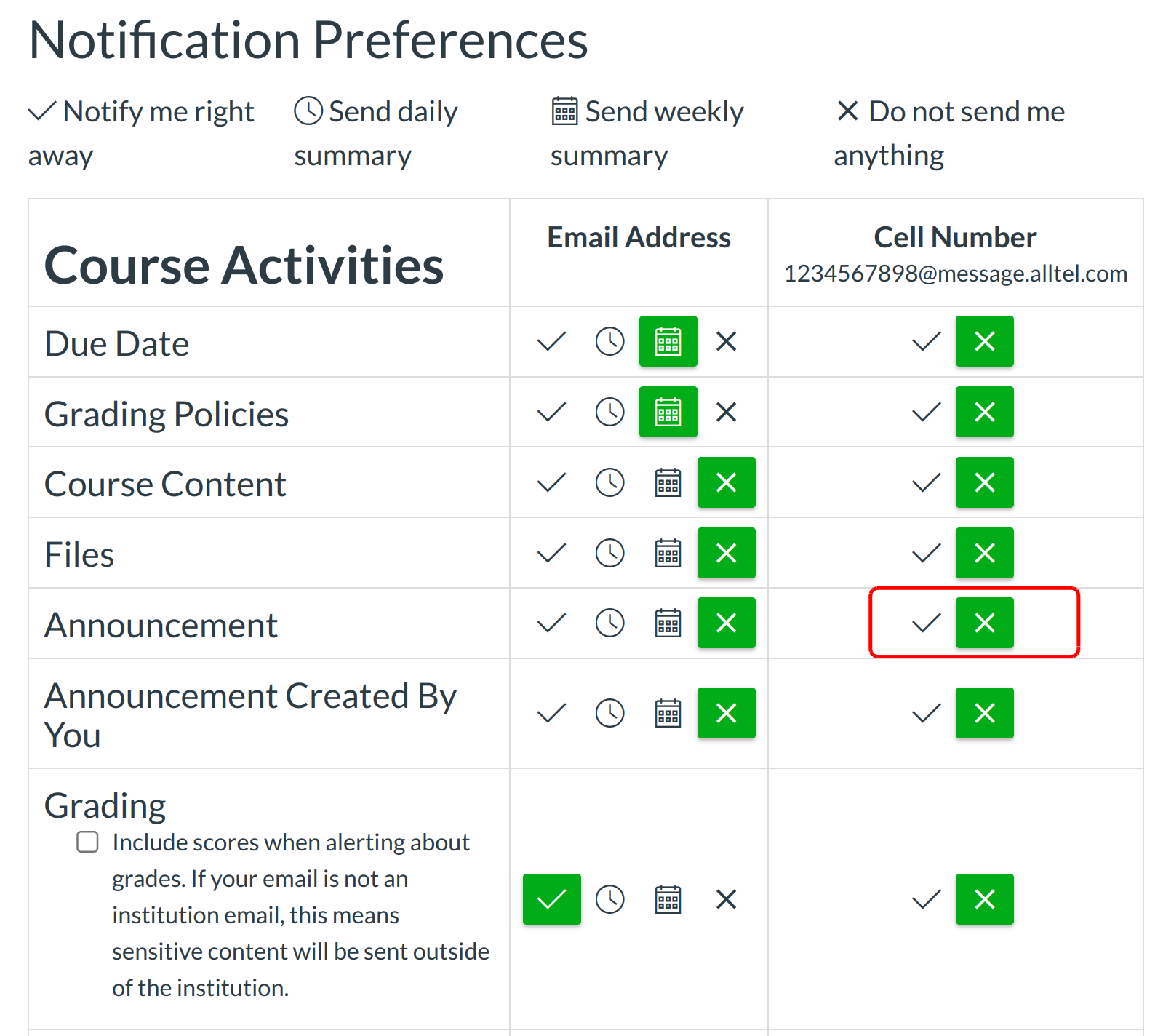The height and width of the screenshot is (1036, 1171).
Task: Click green weekly summary button for Due Date
Action: [x=668, y=341]
